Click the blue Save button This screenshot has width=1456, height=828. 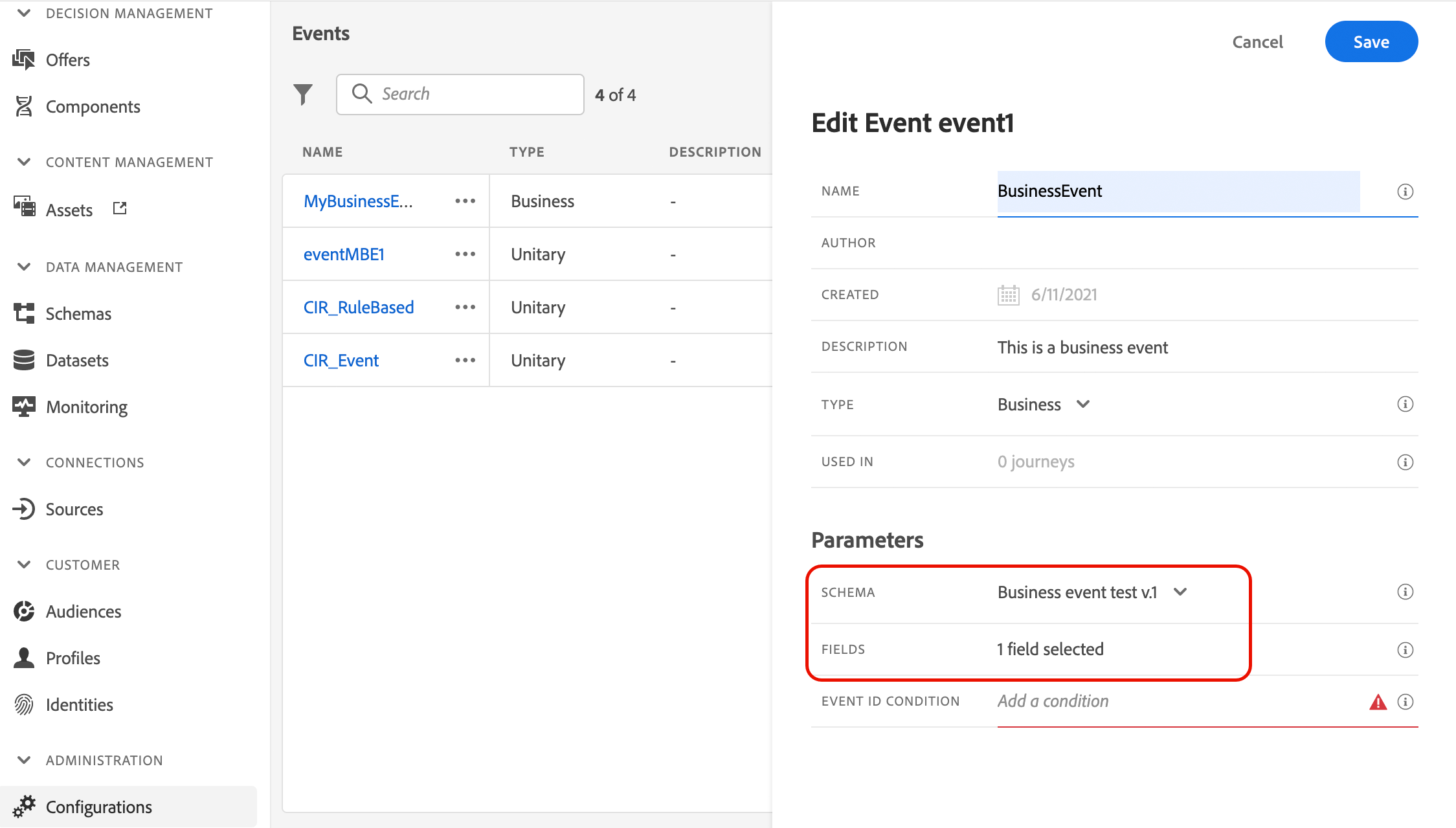pyautogui.click(x=1371, y=42)
